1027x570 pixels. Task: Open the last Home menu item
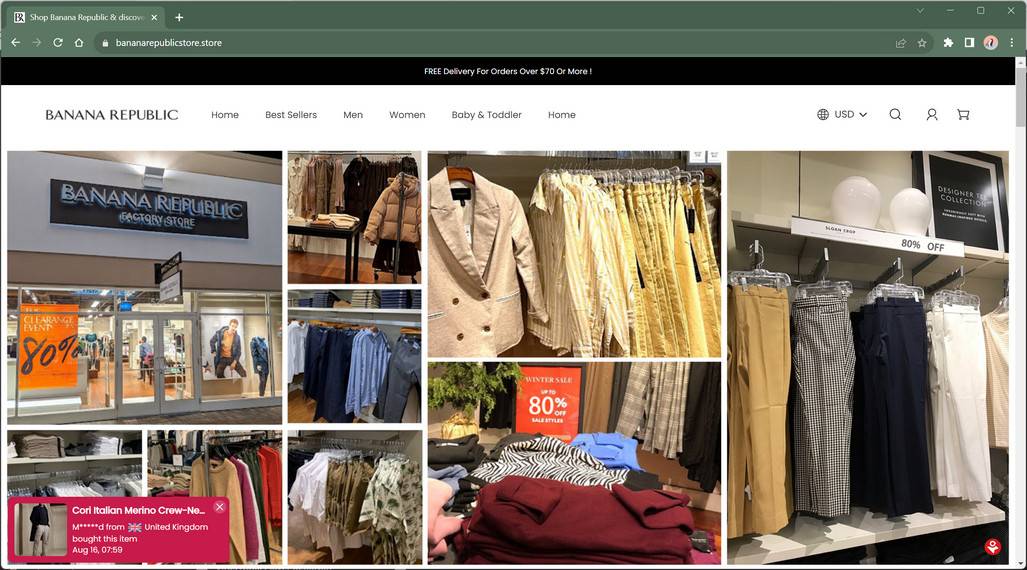coord(561,115)
